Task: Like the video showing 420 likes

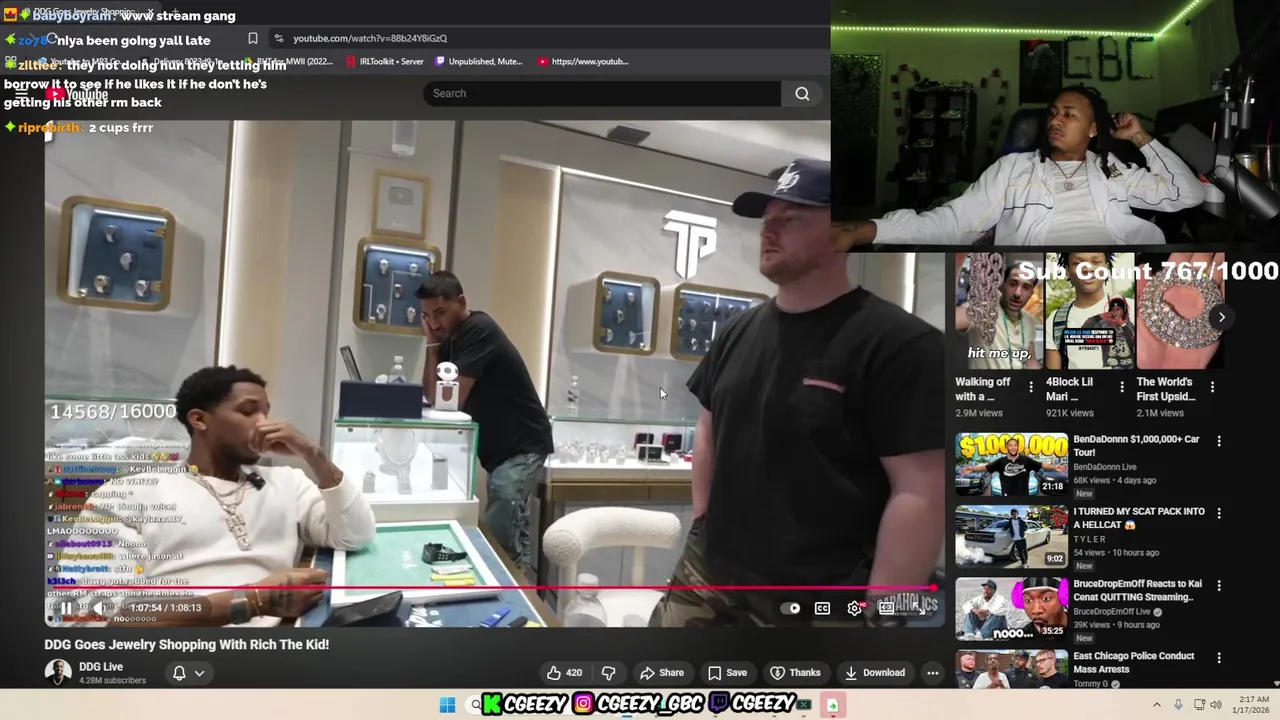Action: coord(564,673)
